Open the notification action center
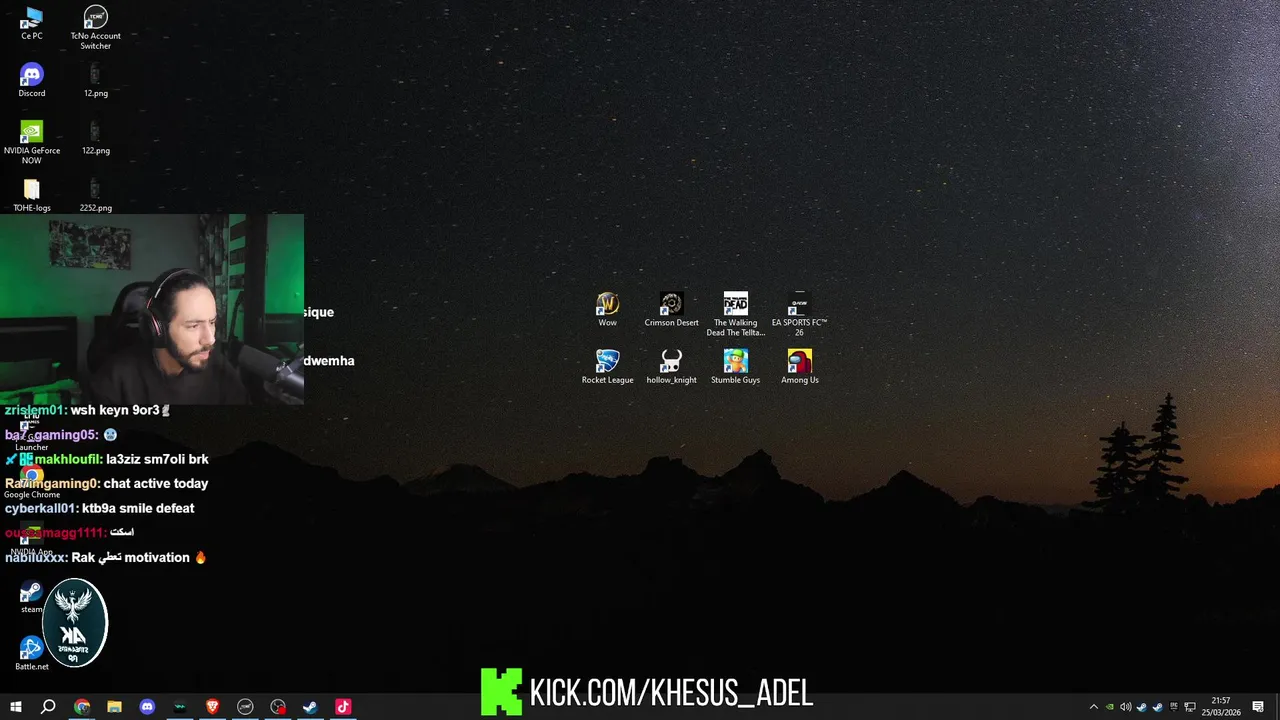 tap(1258, 707)
